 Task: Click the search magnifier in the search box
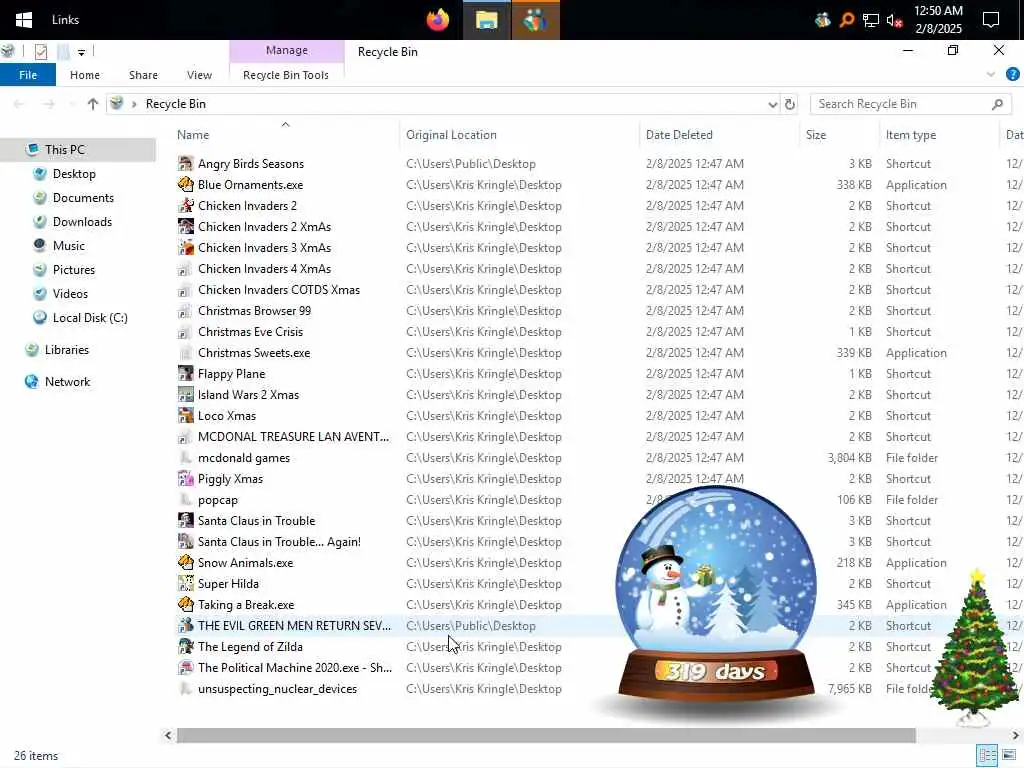(x=997, y=104)
